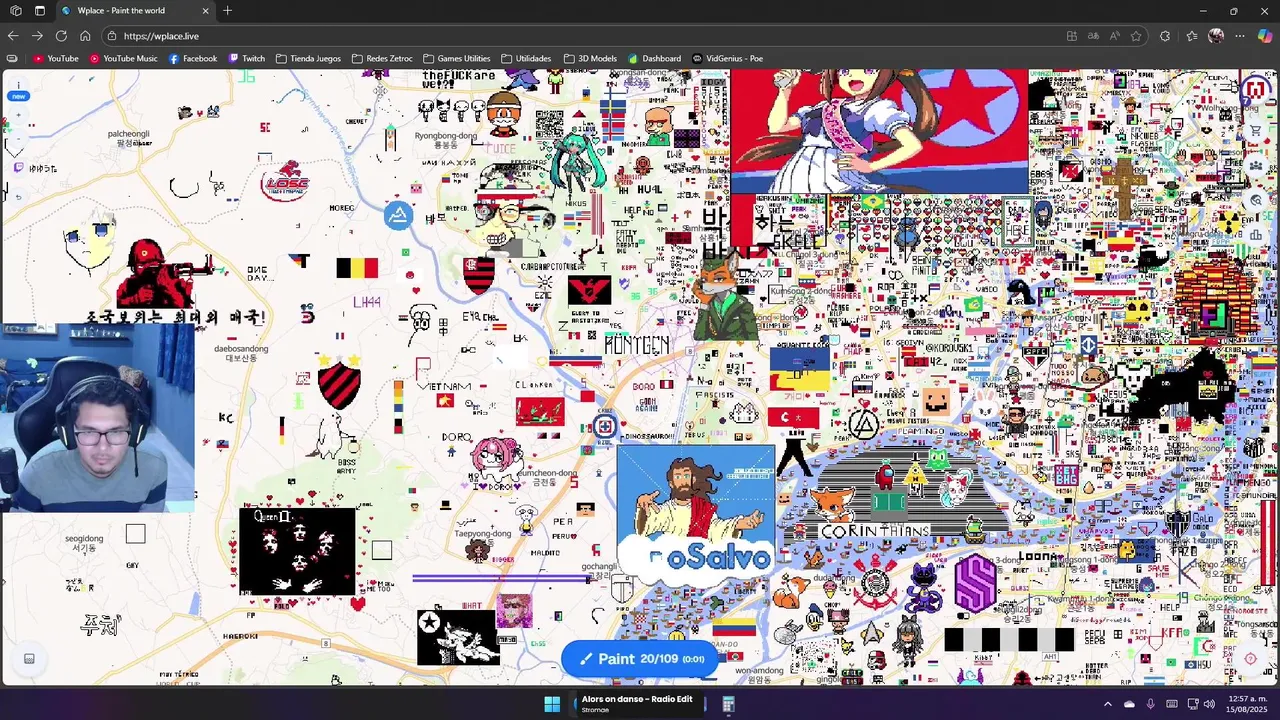Reload the Wplace page
The width and height of the screenshot is (1280, 720).
[x=61, y=36]
